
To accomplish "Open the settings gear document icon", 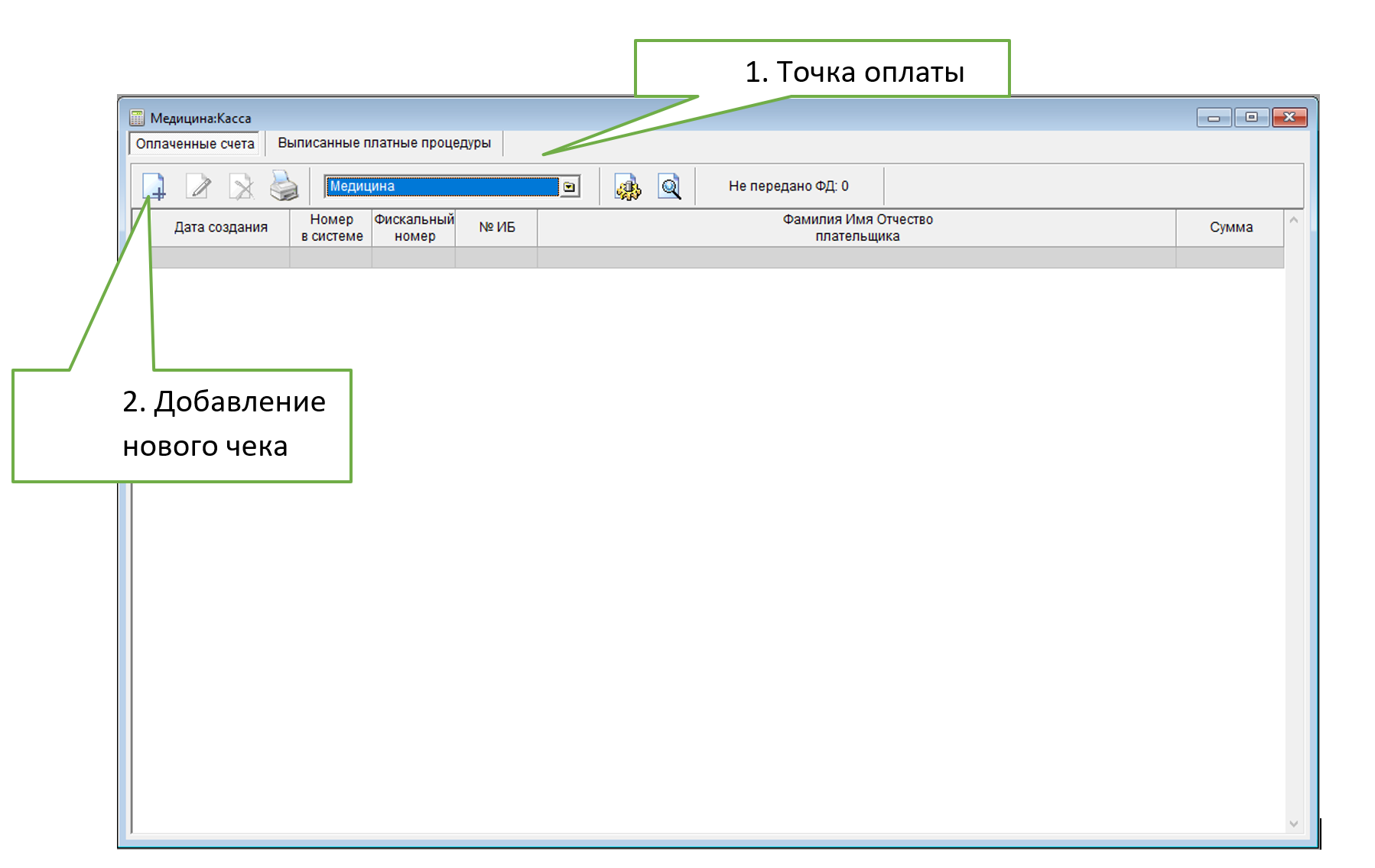I will (x=628, y=187).
